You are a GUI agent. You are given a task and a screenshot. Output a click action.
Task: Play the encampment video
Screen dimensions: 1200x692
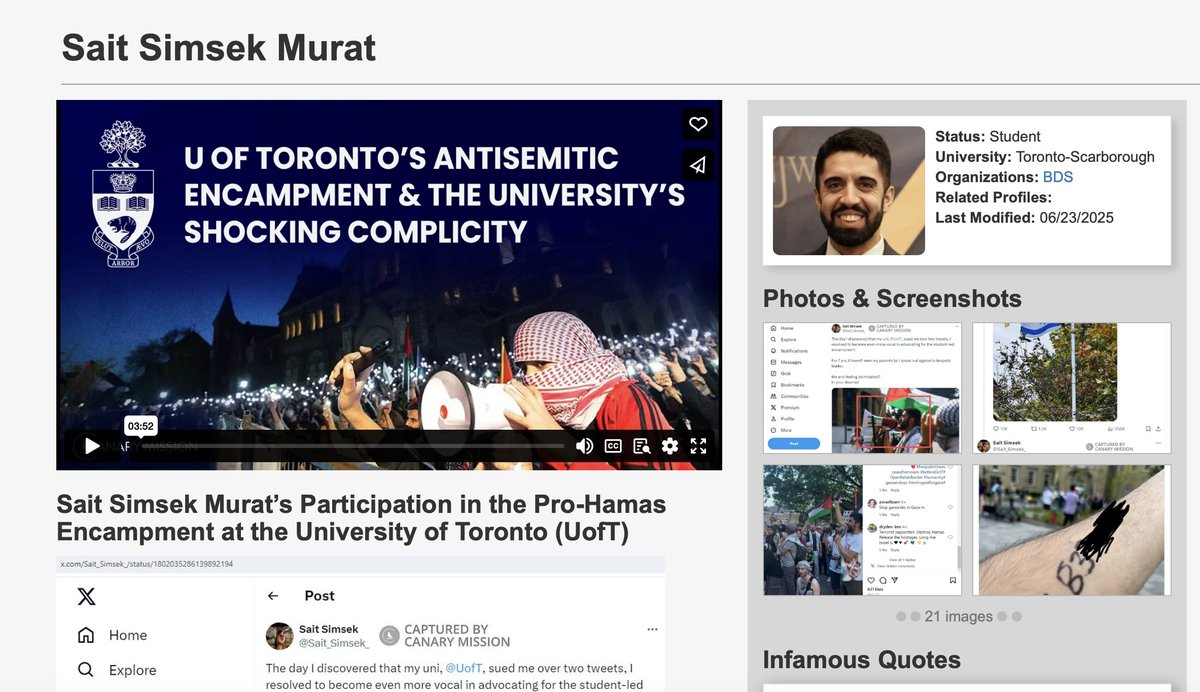click(92, 446)
